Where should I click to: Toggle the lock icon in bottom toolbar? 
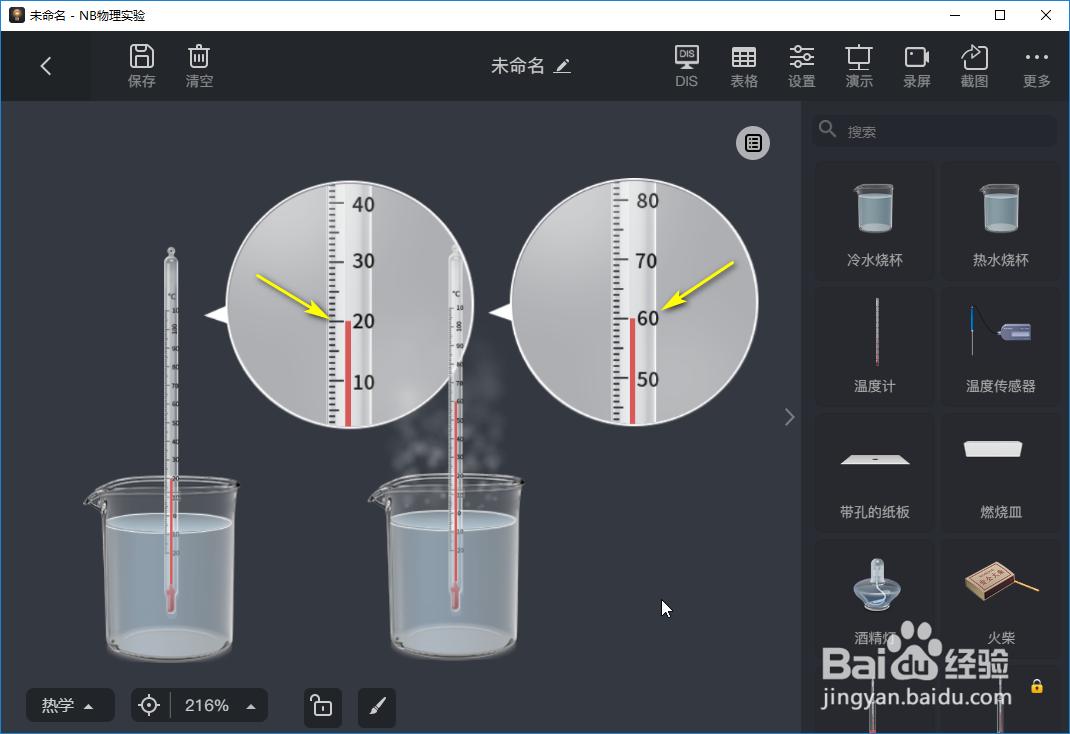[x=322, y=706]
